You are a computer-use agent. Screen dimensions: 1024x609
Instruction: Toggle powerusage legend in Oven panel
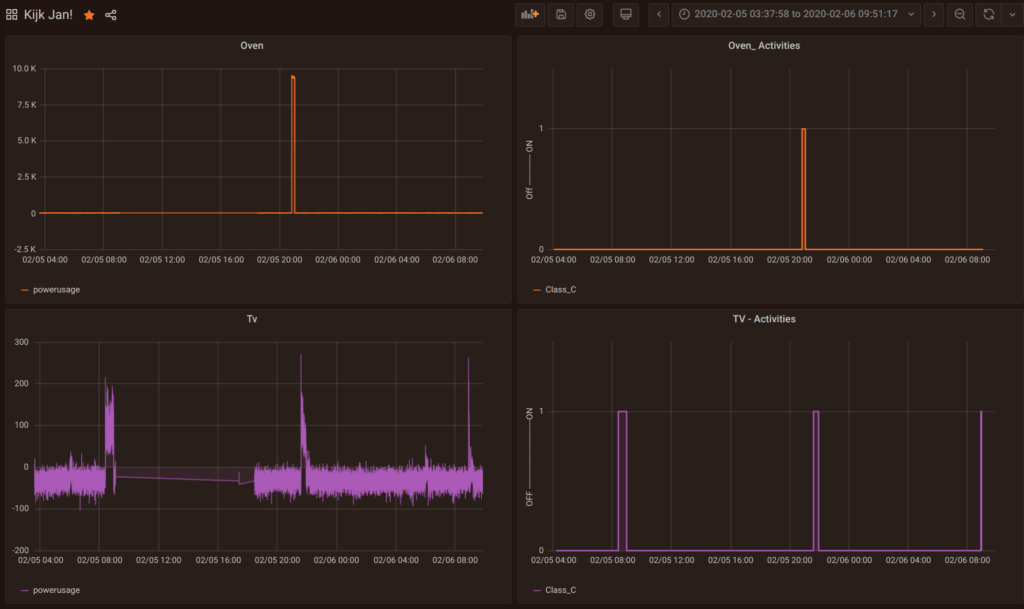tap(56, 290)
